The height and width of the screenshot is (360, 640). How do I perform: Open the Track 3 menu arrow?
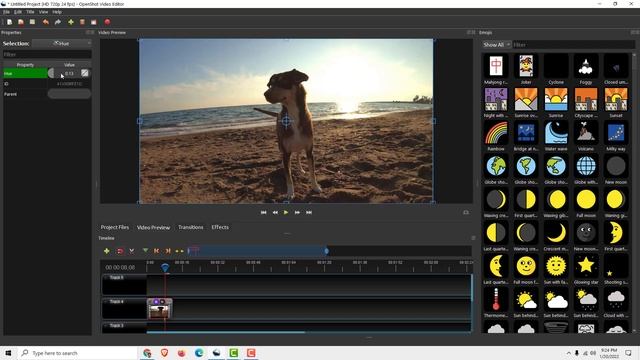click(106, 326)
